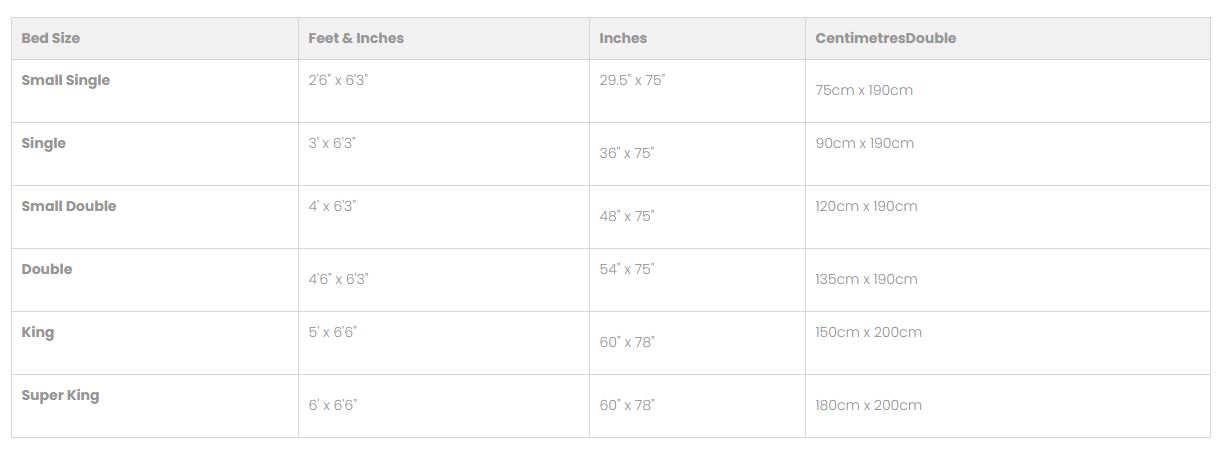This screenshot has width=1228, height=462.
Task: Select the 135cm x 190cm value
Action: (x=866, y=279)
